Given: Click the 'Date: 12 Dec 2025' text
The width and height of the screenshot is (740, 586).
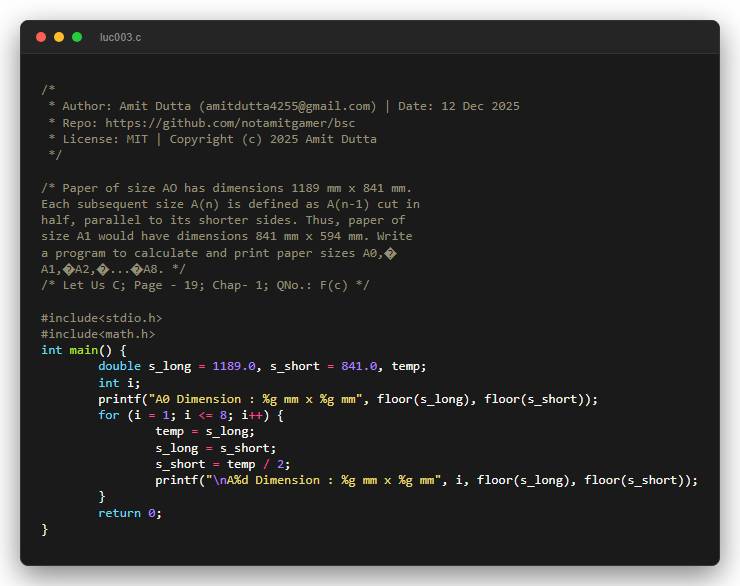Looking at the screenshot, I should (x=459, y=106).
